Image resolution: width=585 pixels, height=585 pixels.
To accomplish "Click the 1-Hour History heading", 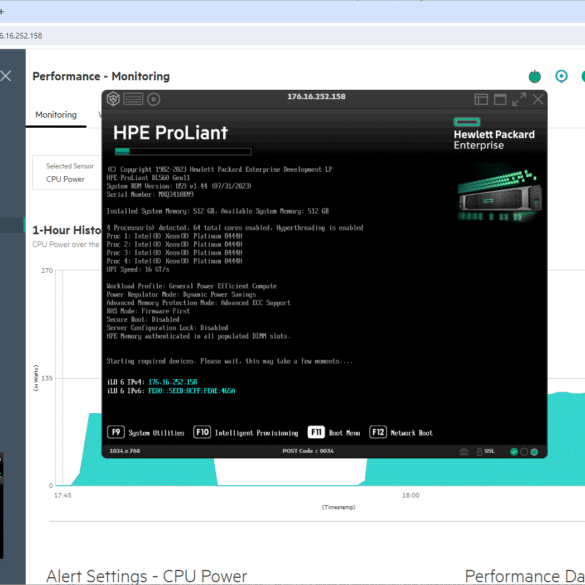I will pos(67,230).
